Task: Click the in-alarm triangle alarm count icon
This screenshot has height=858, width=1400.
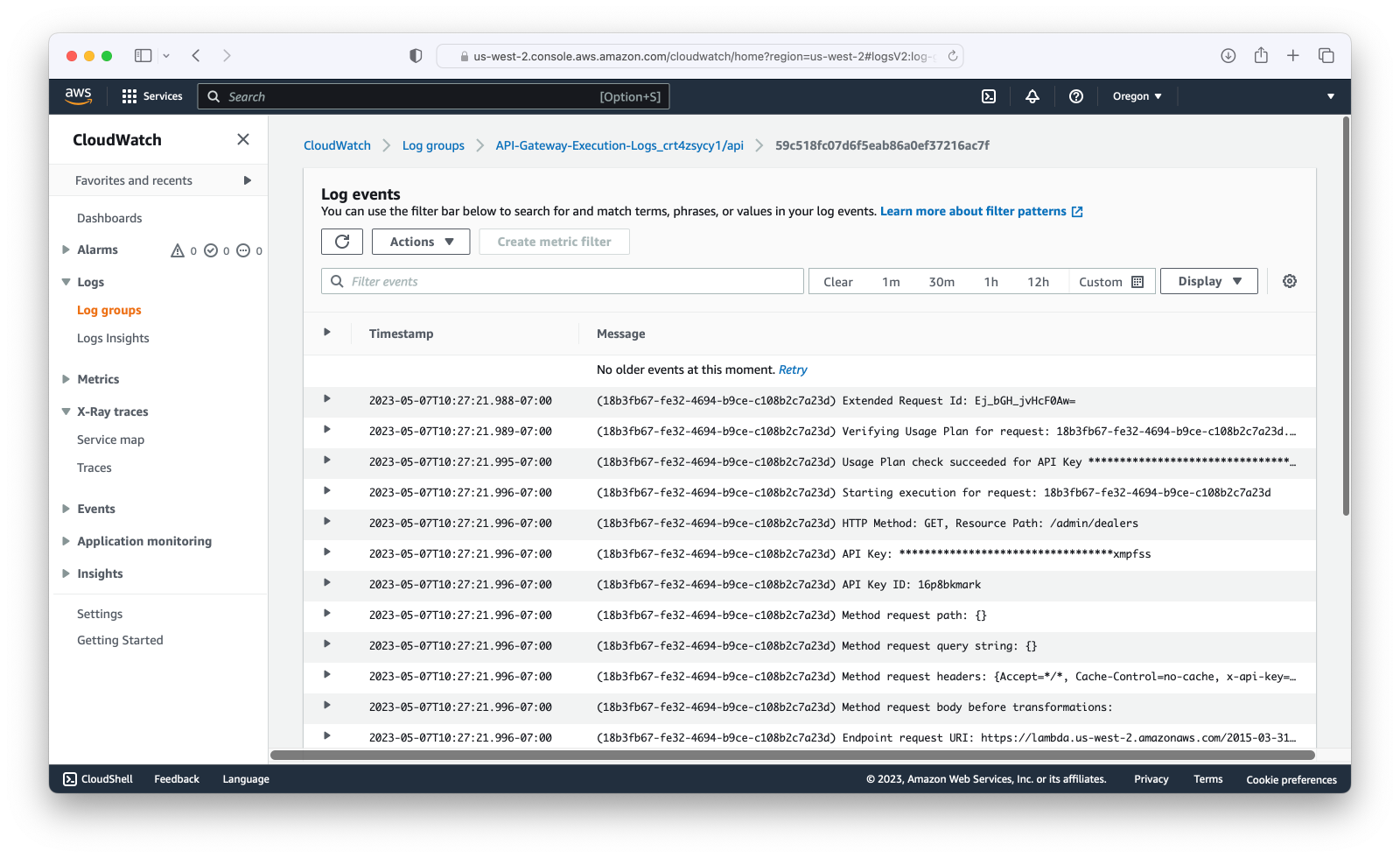Action: [178, 250]
